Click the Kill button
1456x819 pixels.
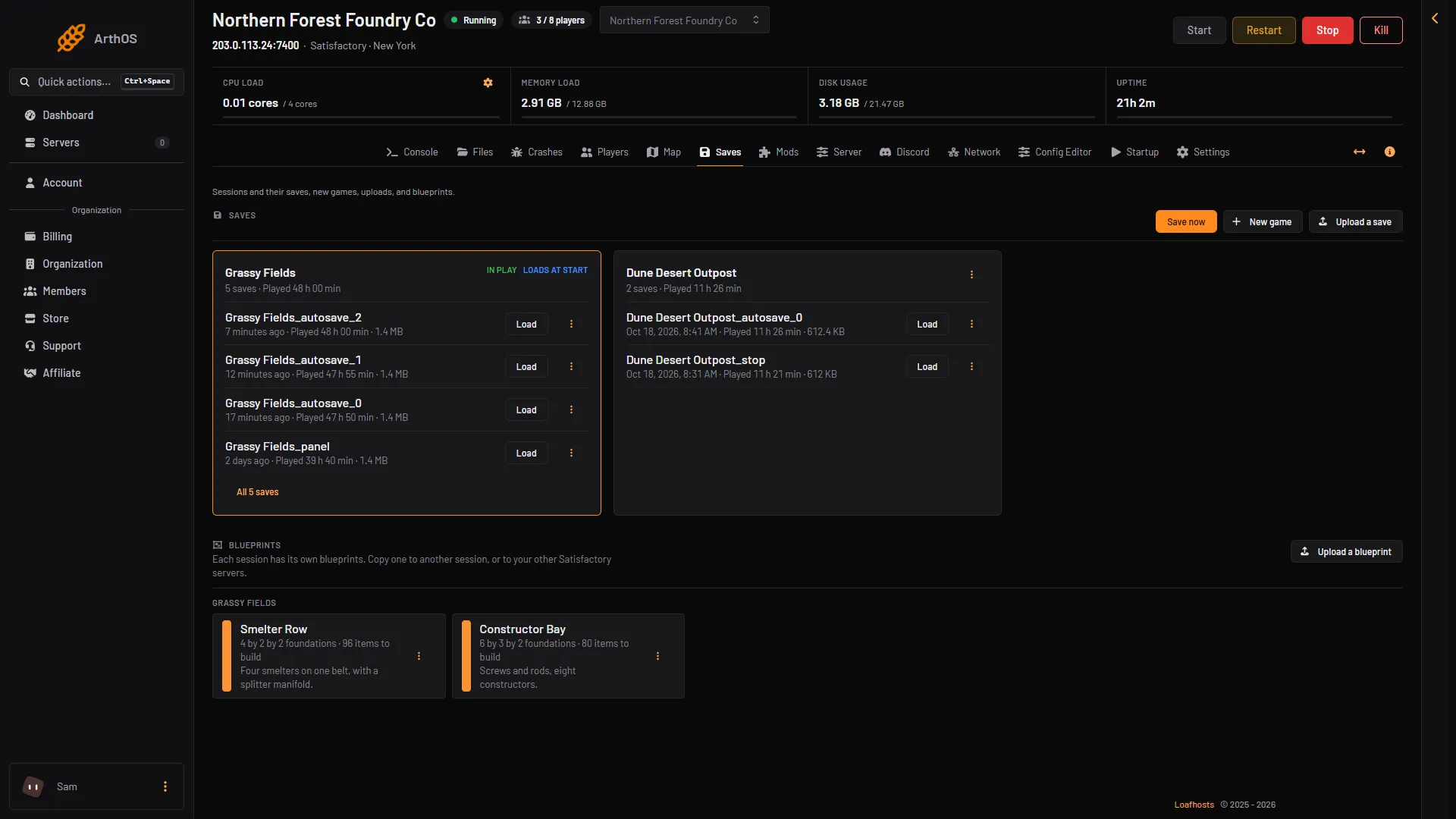click(1381, 30)
